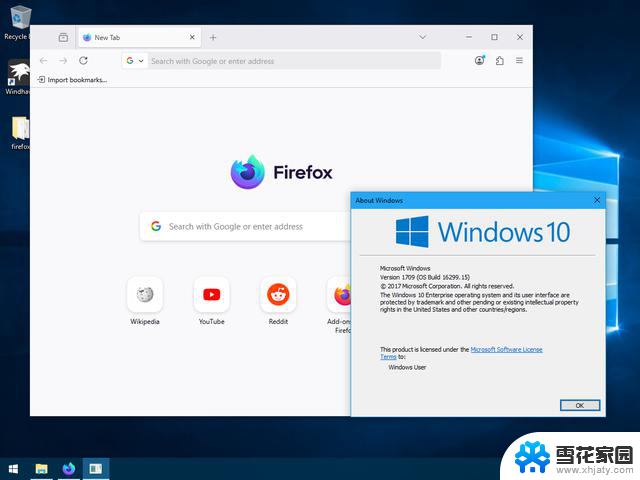Open File Explorer from taskbar
Viewport: 640px width, 480px height.
(41, 469)
